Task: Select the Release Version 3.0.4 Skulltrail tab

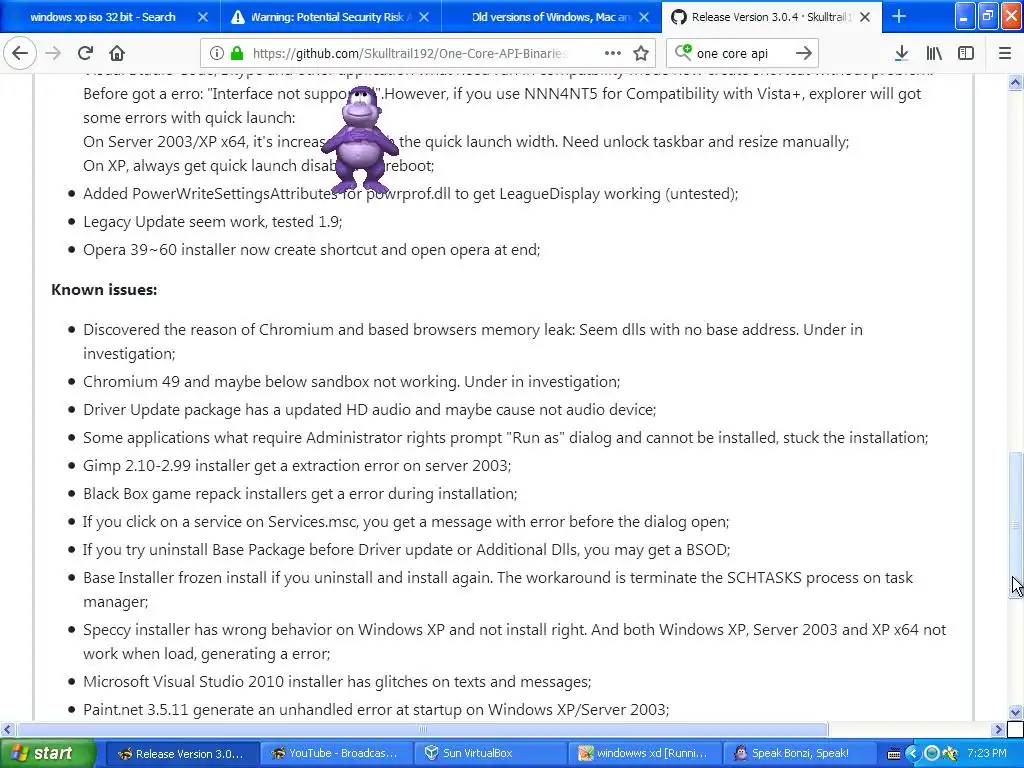Action: pyautogui.click(x=772, y=17)
